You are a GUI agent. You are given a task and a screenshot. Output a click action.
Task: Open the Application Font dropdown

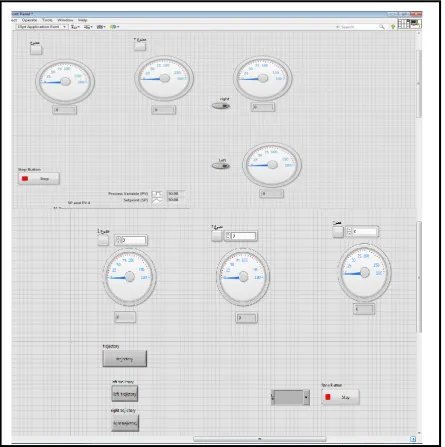tap(41, 27)
